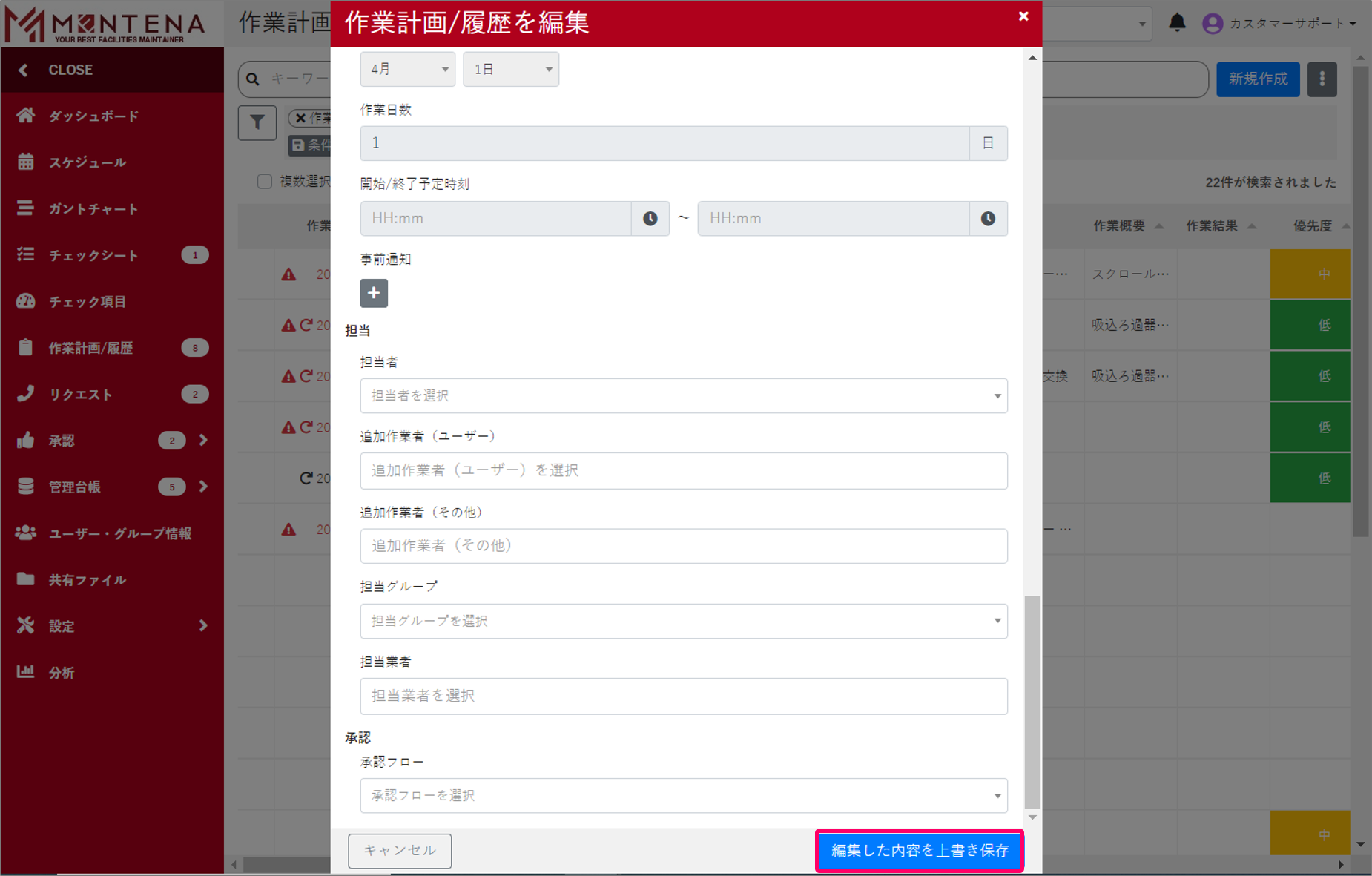Open the start time clock picker
The image size is (1372, 876).
point(650,219)
